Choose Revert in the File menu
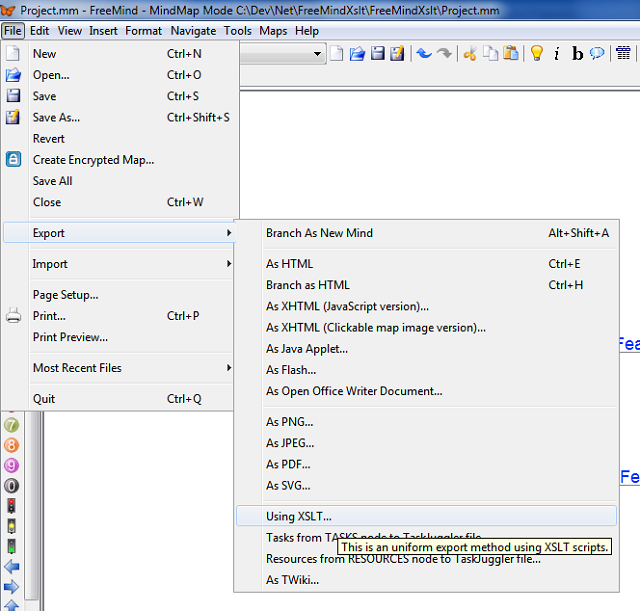This screenshot has height=611, width=640. point(119,139)
